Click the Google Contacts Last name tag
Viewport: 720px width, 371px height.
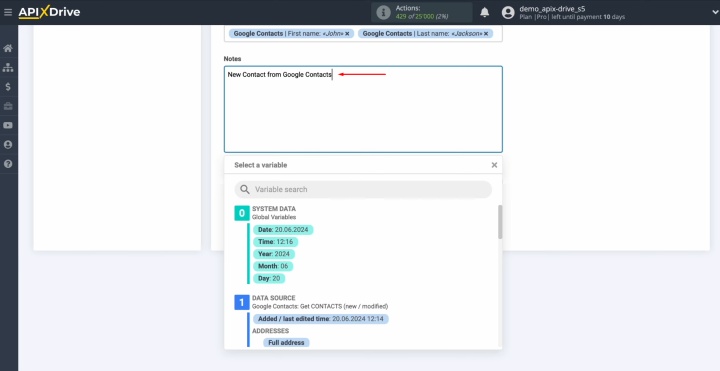click(425, 34)
